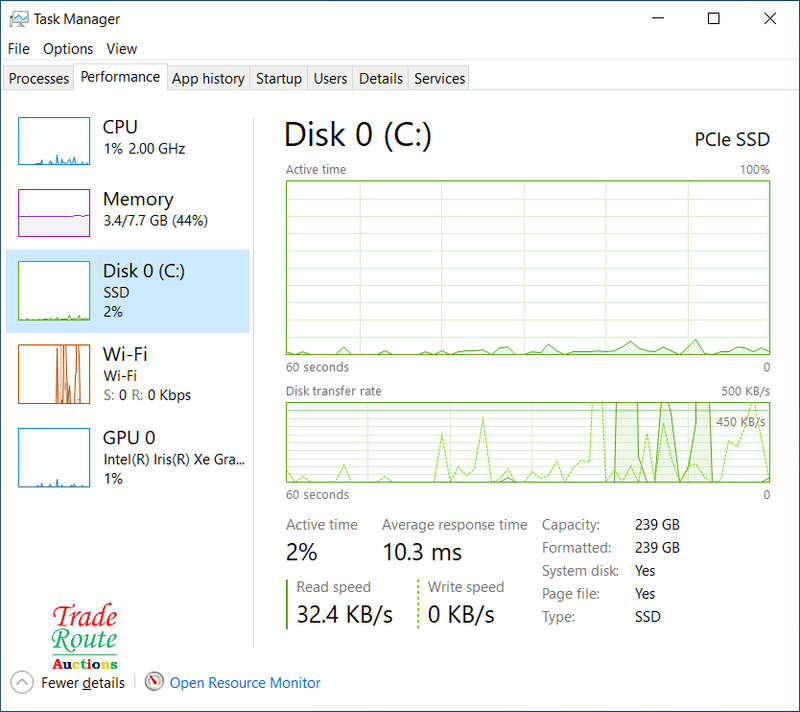Click the Resource Monitor gauge icon

pyautogui.click(x=154, y=682)
